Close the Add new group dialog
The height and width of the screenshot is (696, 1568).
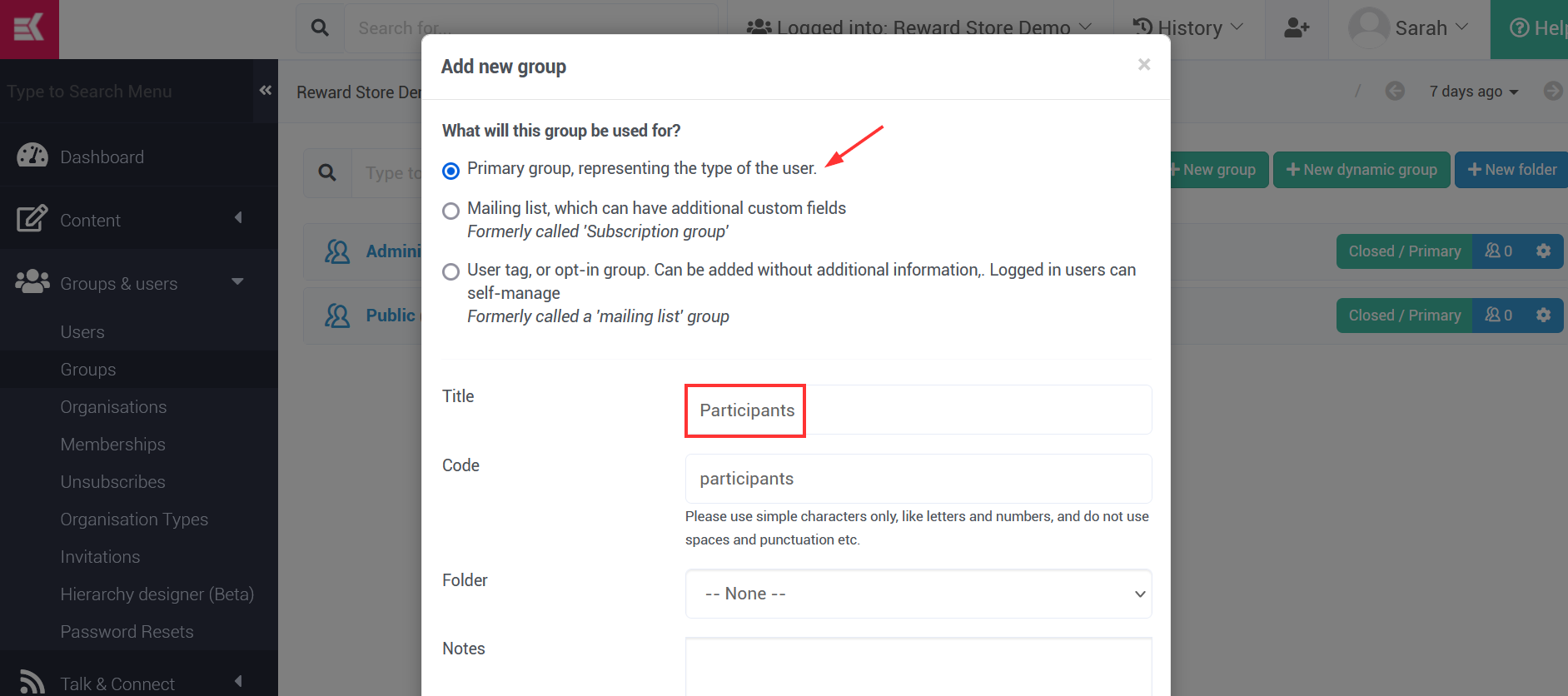(1144, 65)
